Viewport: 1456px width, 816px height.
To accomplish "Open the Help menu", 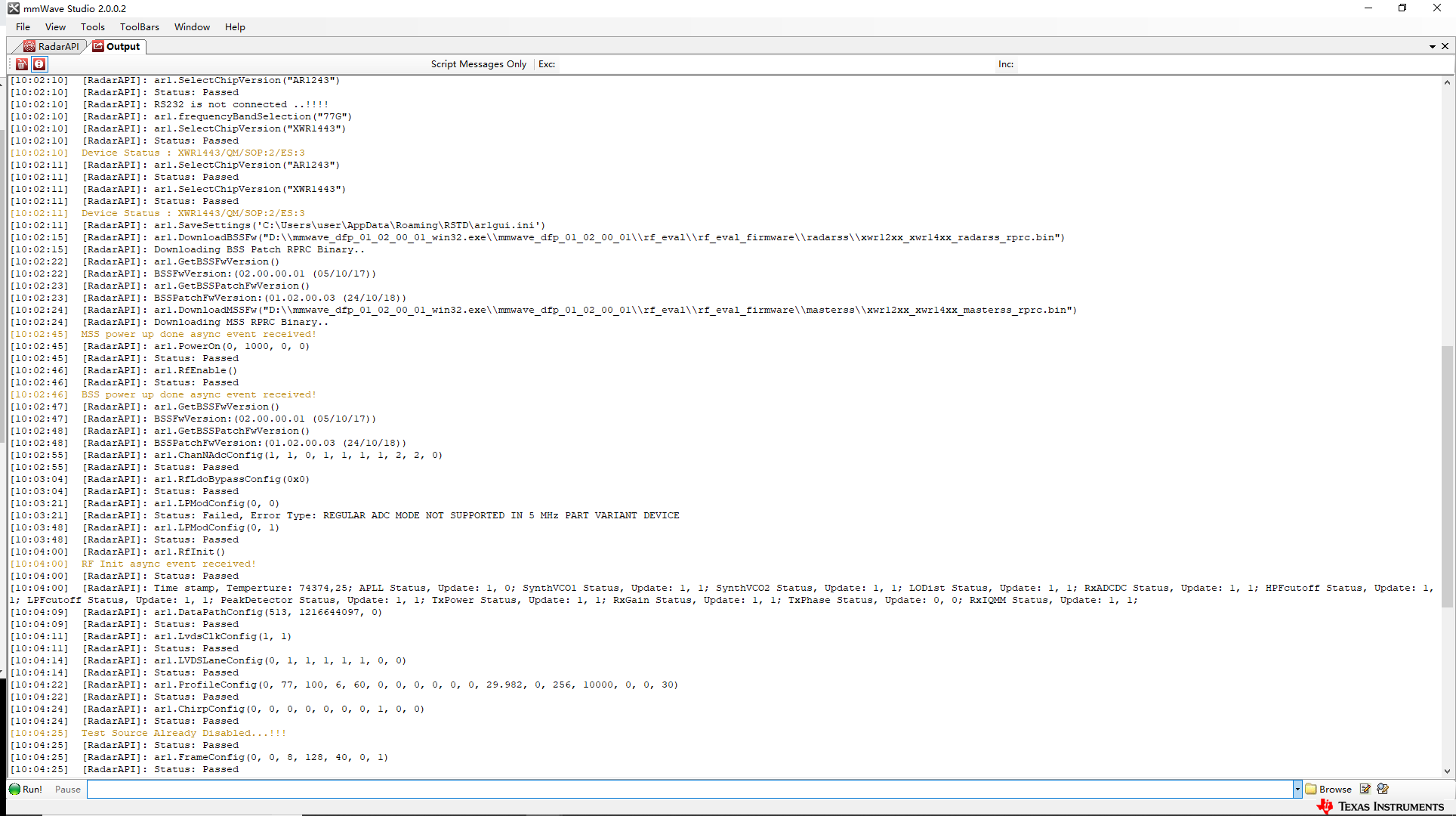I will 235,26.
